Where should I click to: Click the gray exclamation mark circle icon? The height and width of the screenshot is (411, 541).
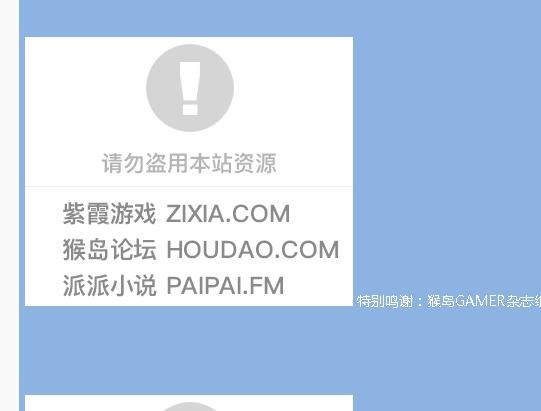[190, 88]
